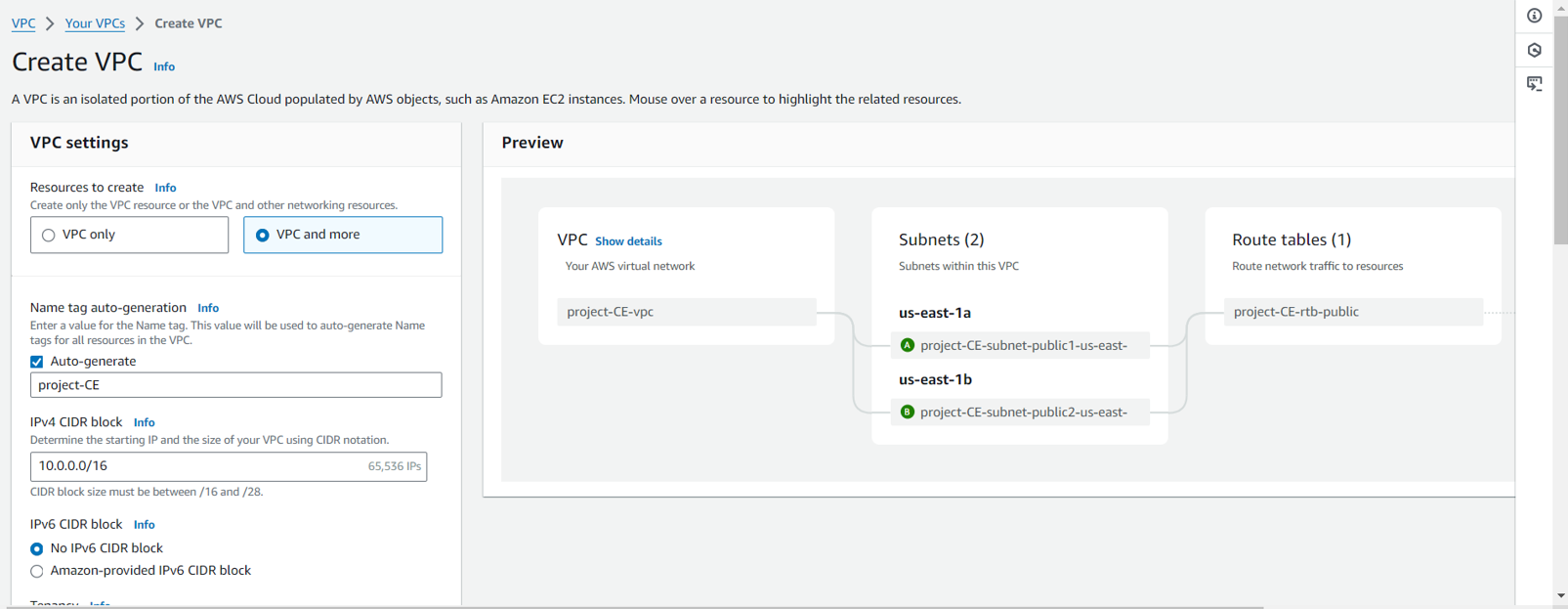Expand VPC 'Show details' in preview
This screenshot has width=1568, height=609.
pos(628,241)
